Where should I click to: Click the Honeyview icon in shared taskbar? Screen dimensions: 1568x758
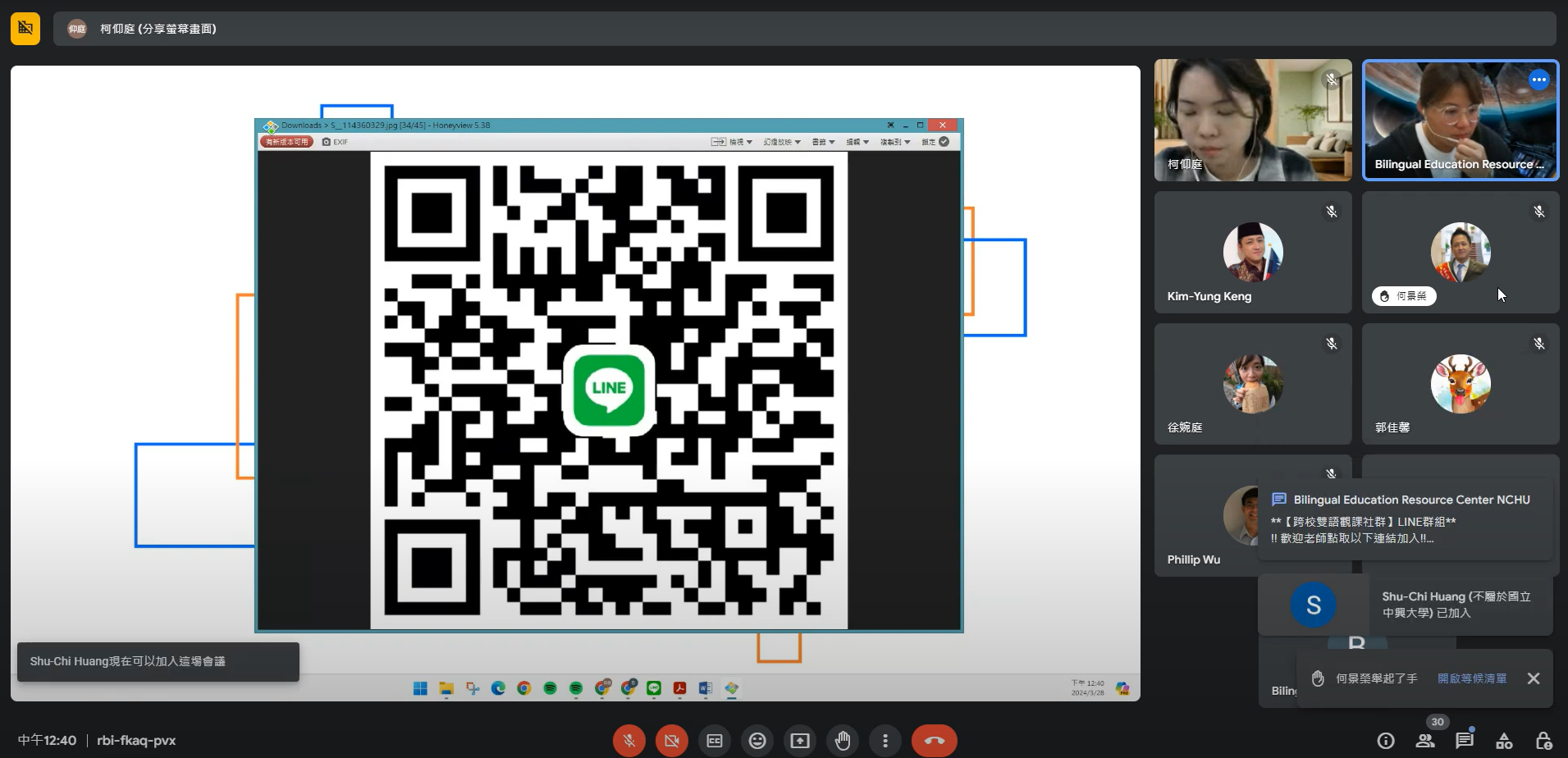coord(732,688)
